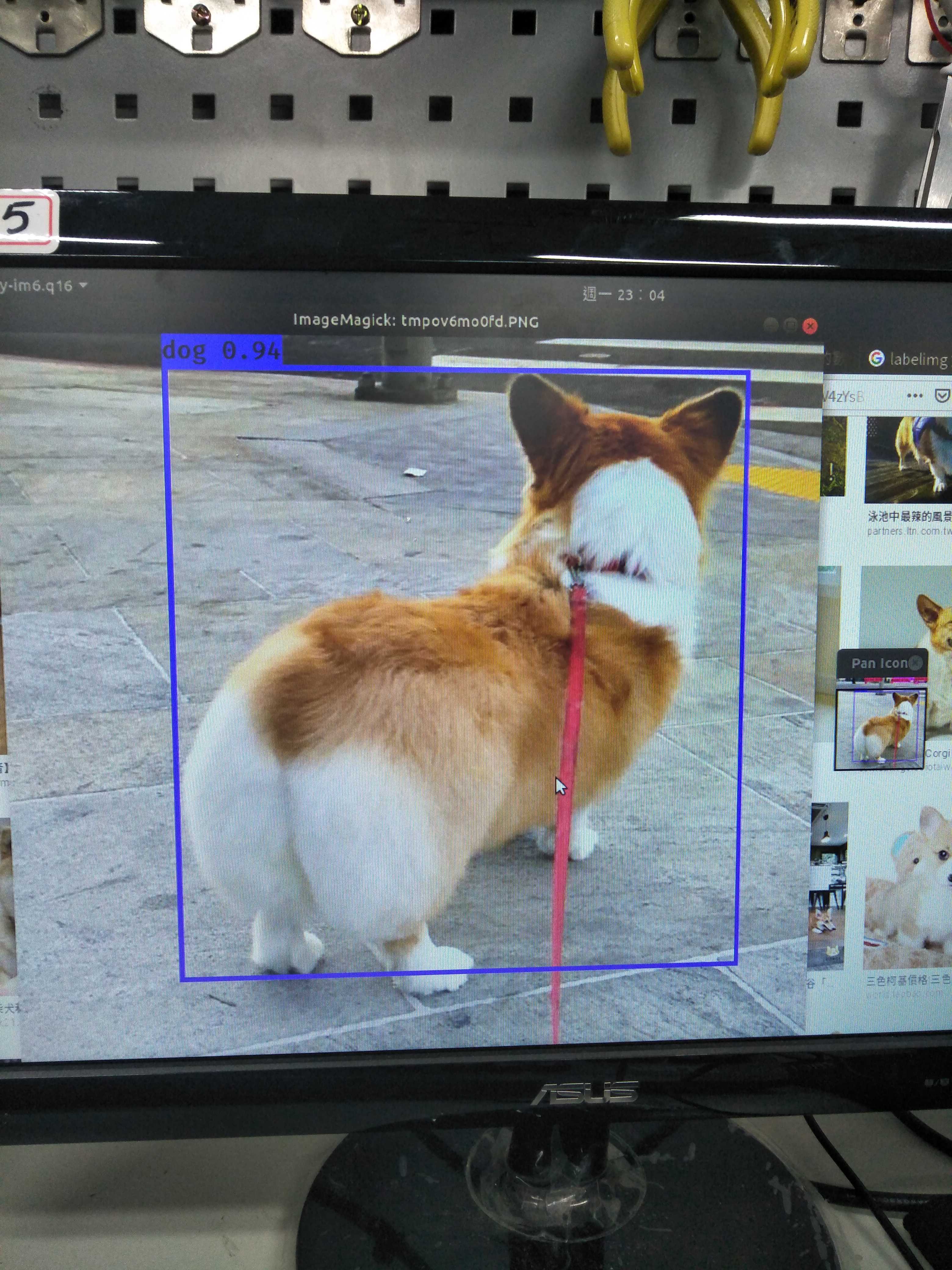Minimize the ImageMagick image window
The image size is (952, 1270).
[771, 325]
